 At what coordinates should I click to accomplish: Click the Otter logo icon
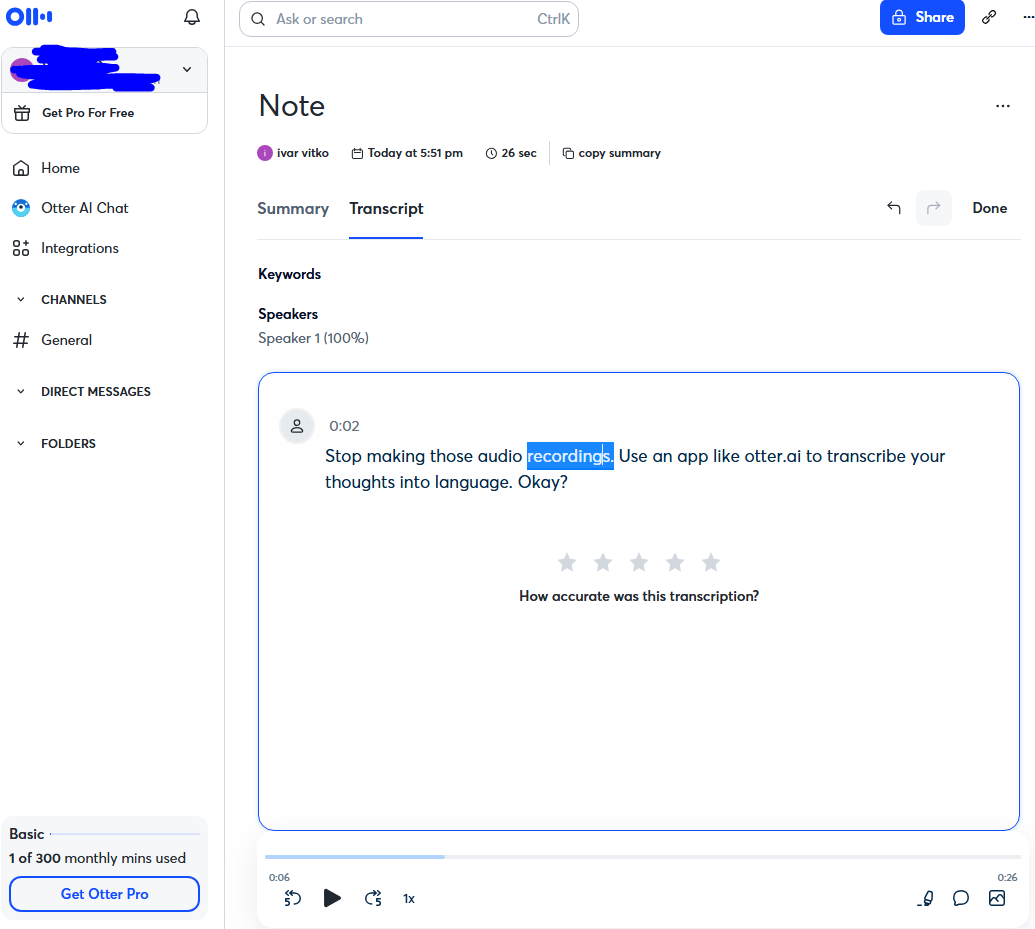(29, 17)
